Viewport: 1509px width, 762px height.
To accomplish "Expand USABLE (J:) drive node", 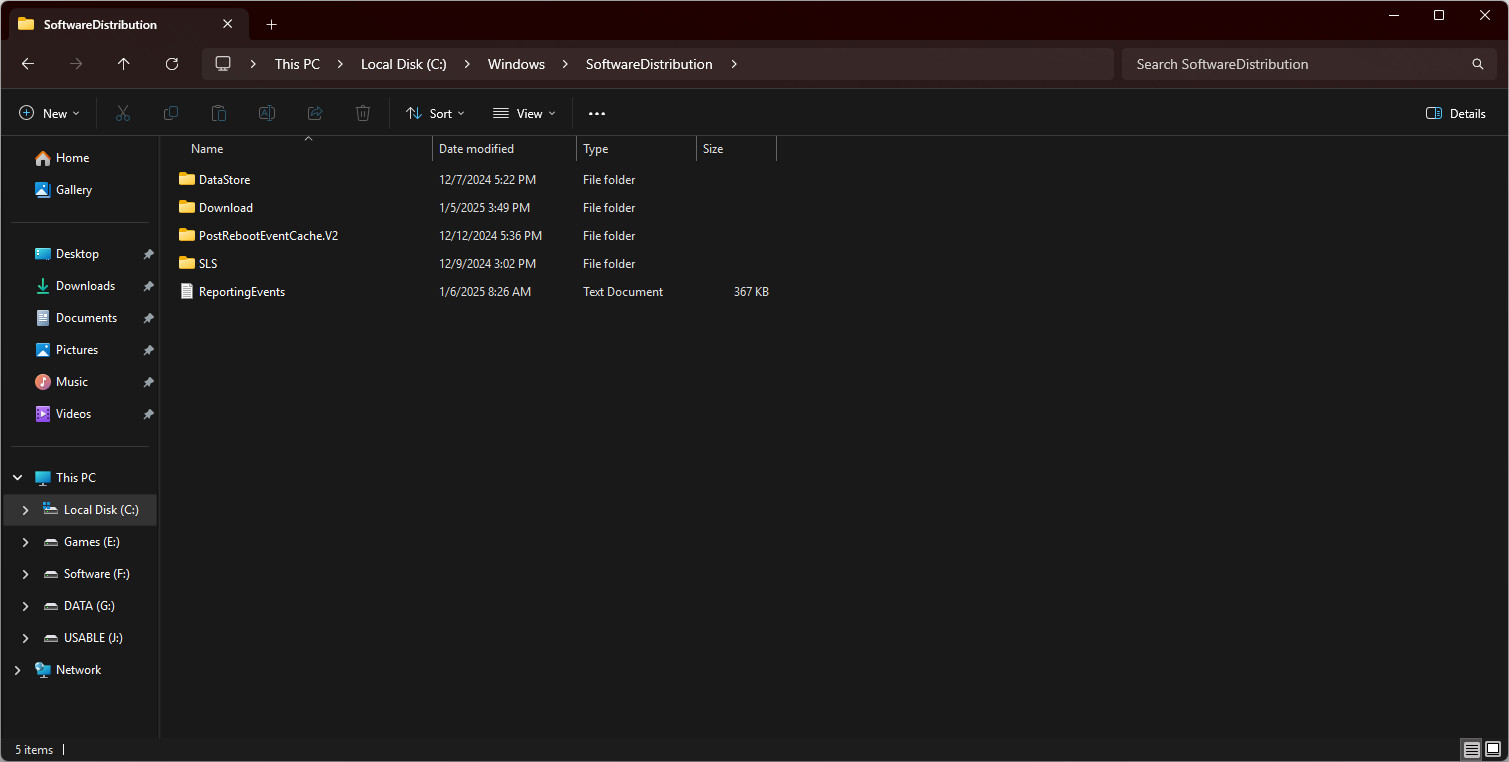I will (x=26, y=638).
